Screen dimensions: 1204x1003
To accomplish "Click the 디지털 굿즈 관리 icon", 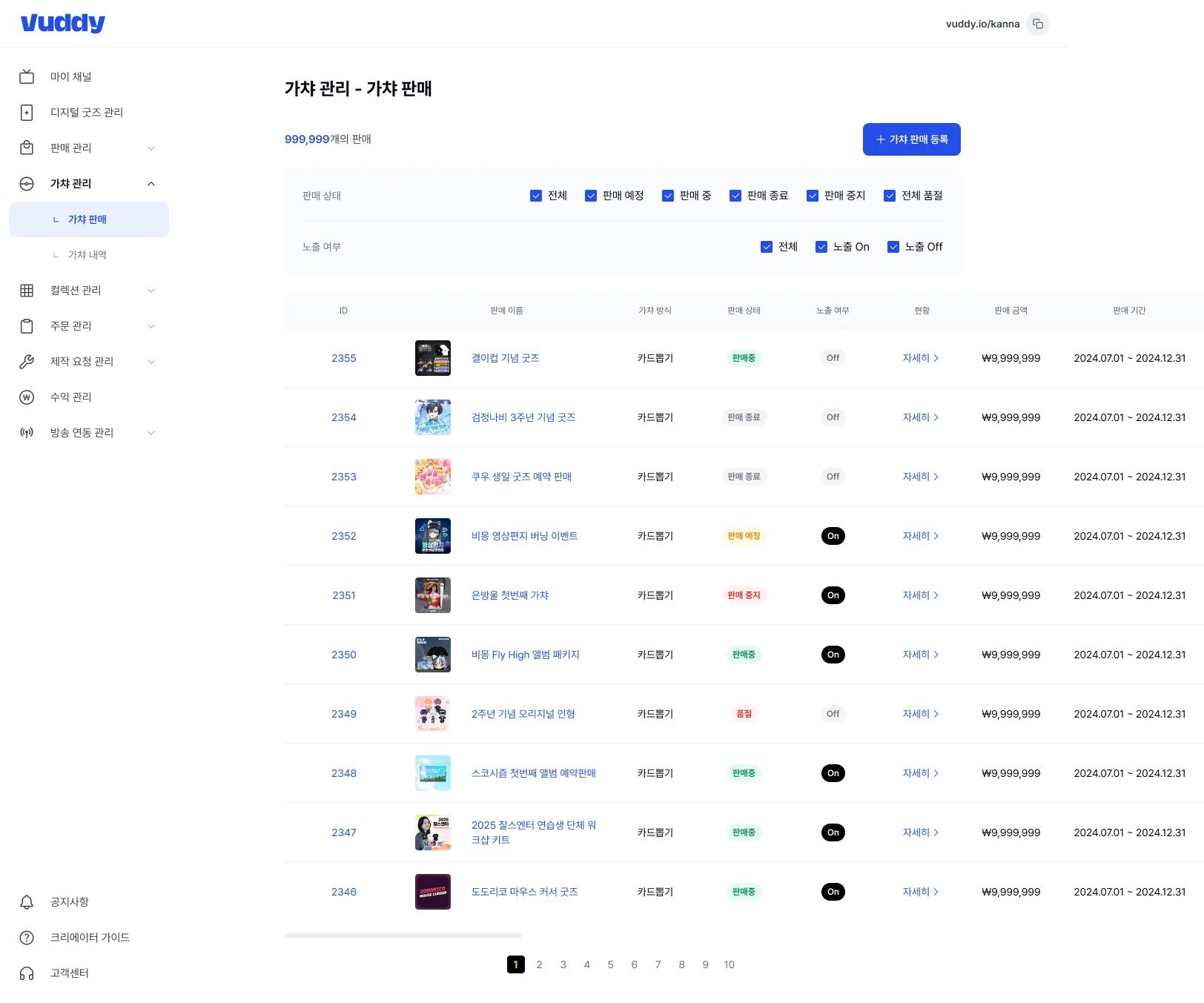I will pos(27,112).
